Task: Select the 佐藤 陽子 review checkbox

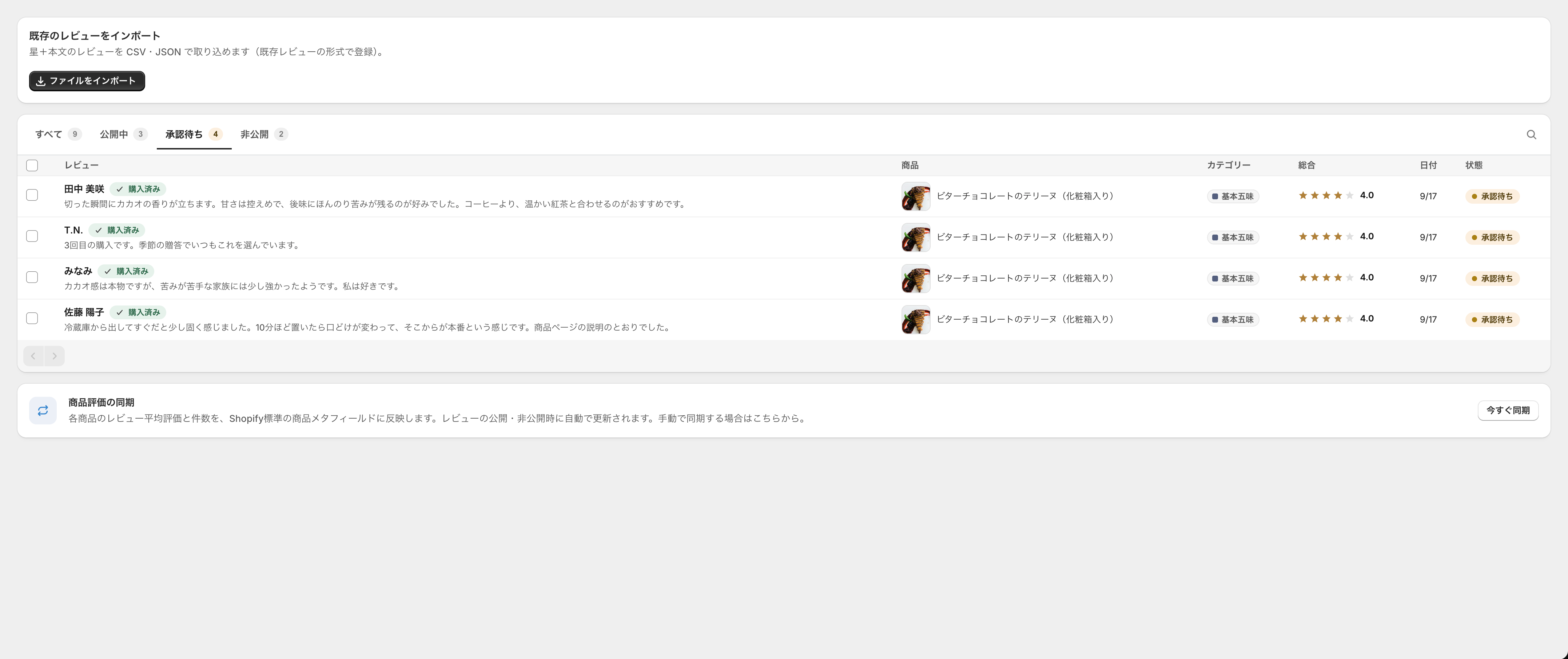Action: pos(32,318)
